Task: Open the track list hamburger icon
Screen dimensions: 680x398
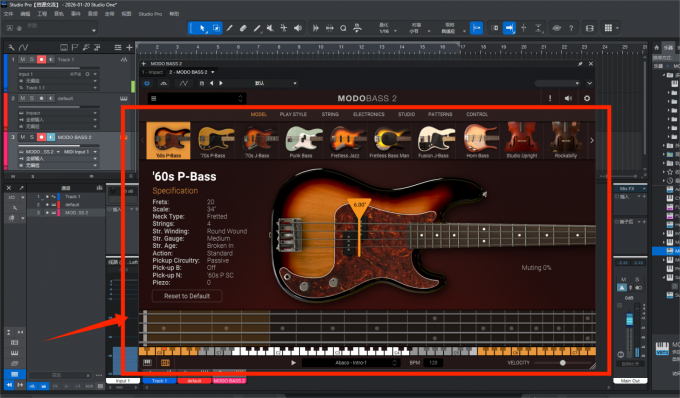Action: click(x=118, y=47)
